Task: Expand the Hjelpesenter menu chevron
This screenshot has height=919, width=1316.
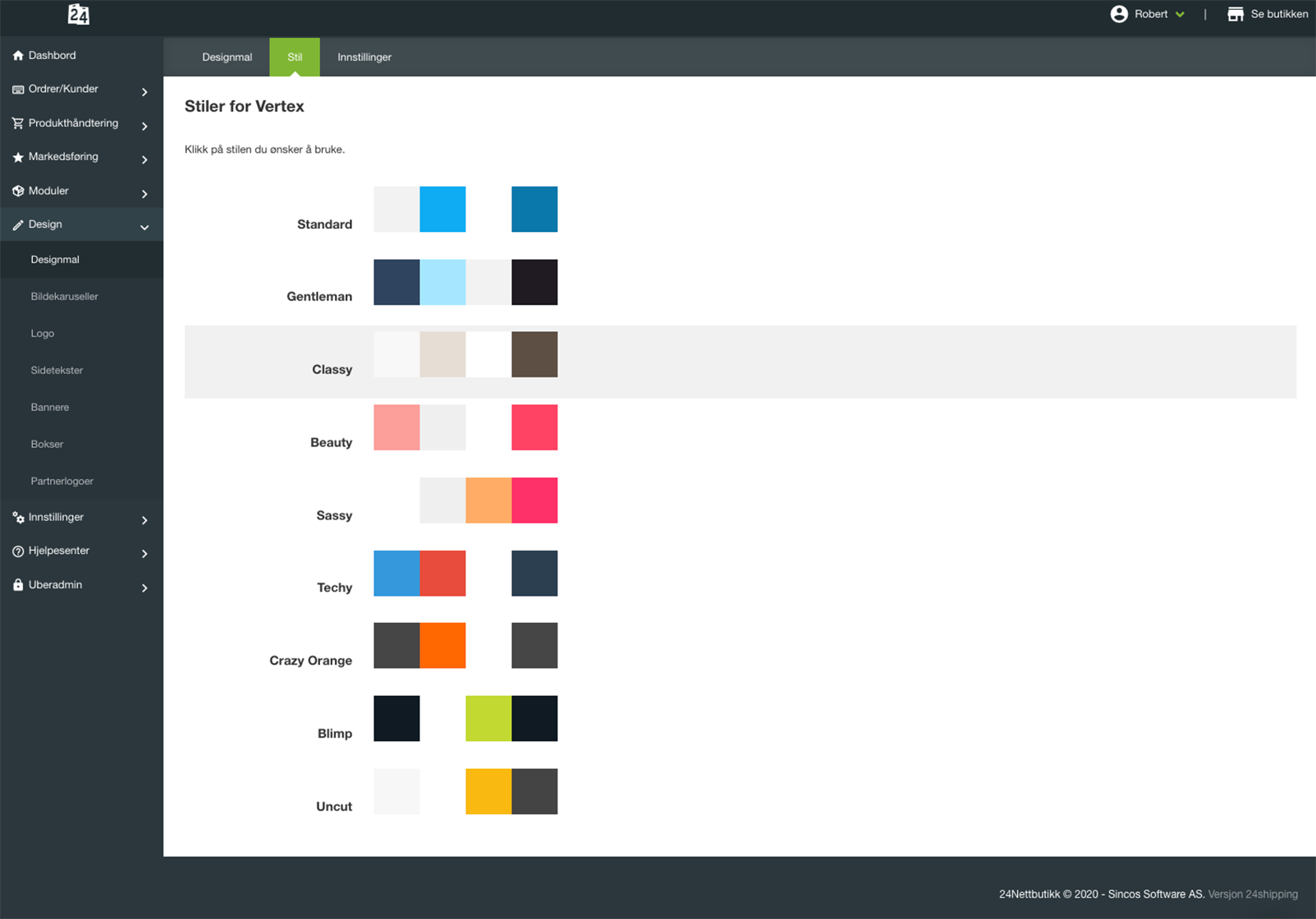Action: point(144,554)
